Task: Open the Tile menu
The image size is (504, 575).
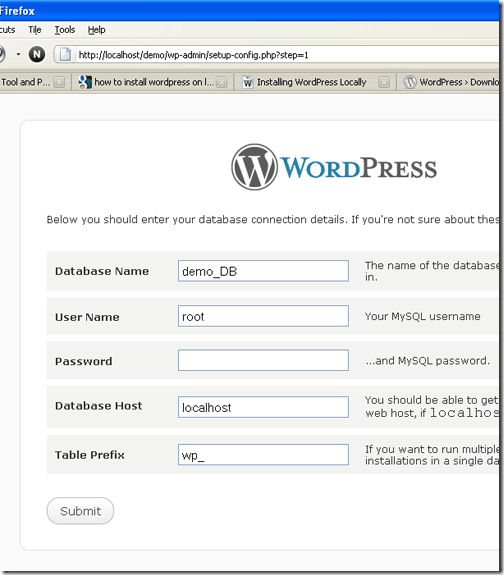Action: tap(35, 30)
